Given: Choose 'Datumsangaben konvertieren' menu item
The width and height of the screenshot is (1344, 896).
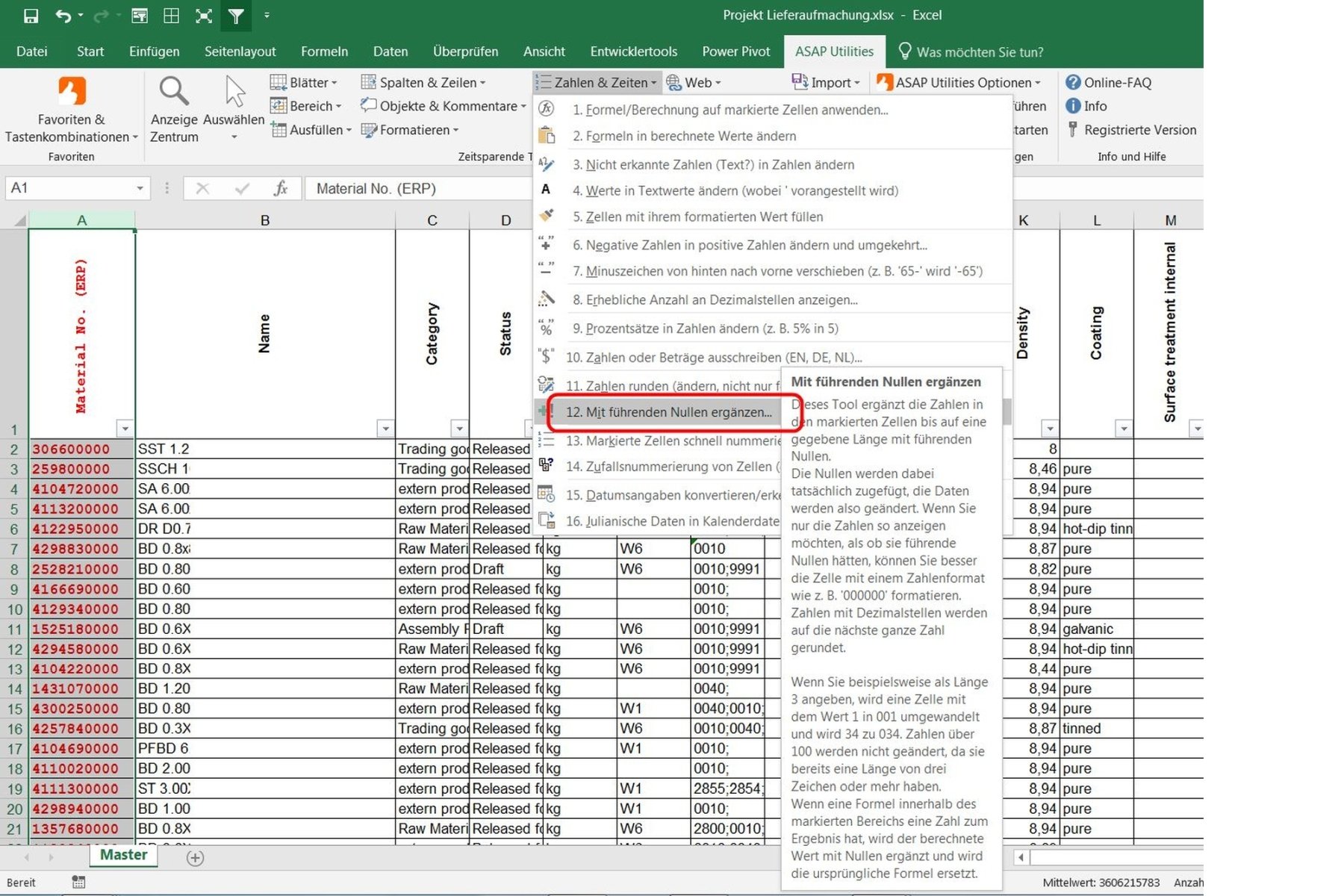Looking at the screenshot, I should pyautogui.click(x=658, y=495).
